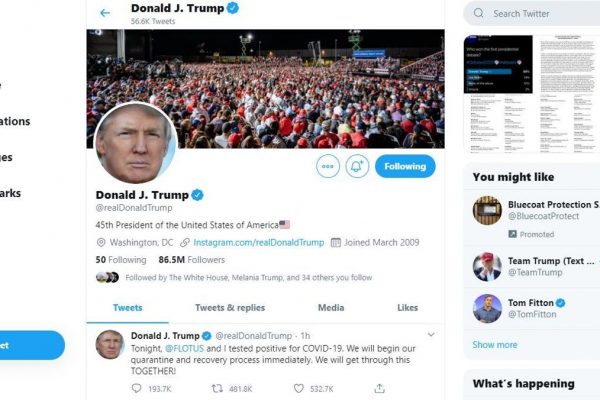
Task: View the 50 Following list
Action: tap(121, 260)
